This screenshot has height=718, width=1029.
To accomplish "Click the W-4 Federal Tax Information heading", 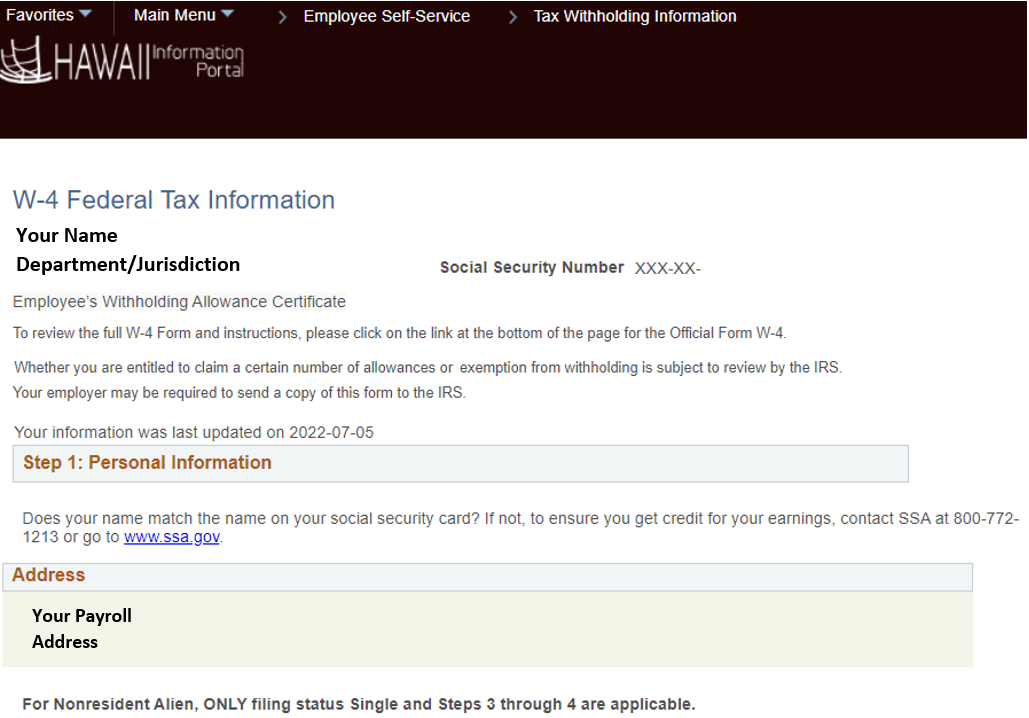I will tap(174, 200).
